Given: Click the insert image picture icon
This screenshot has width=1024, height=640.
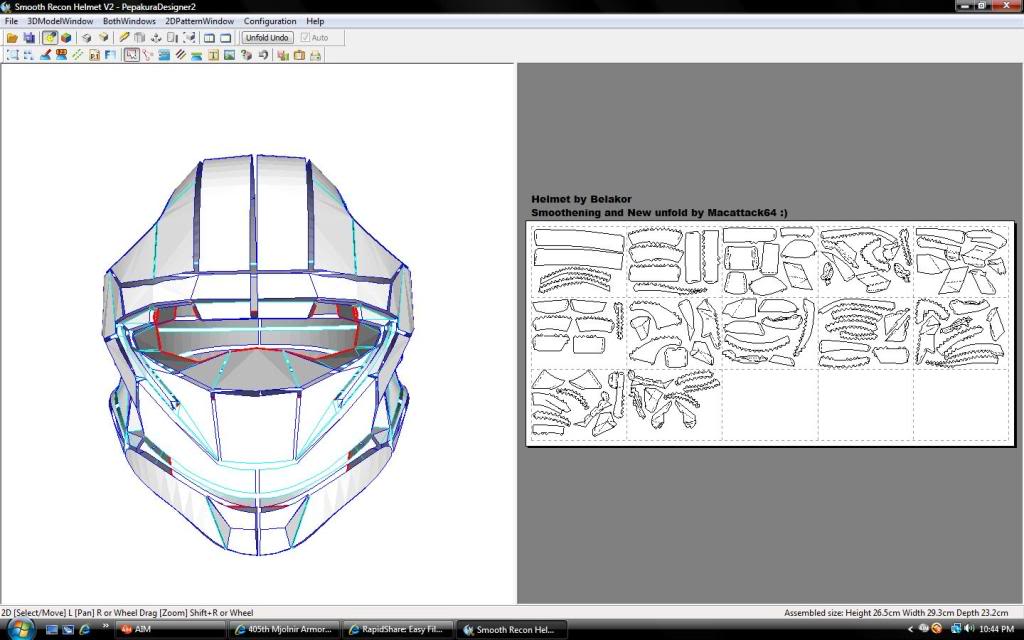Looking at the screenshot, I should [230, 55].
